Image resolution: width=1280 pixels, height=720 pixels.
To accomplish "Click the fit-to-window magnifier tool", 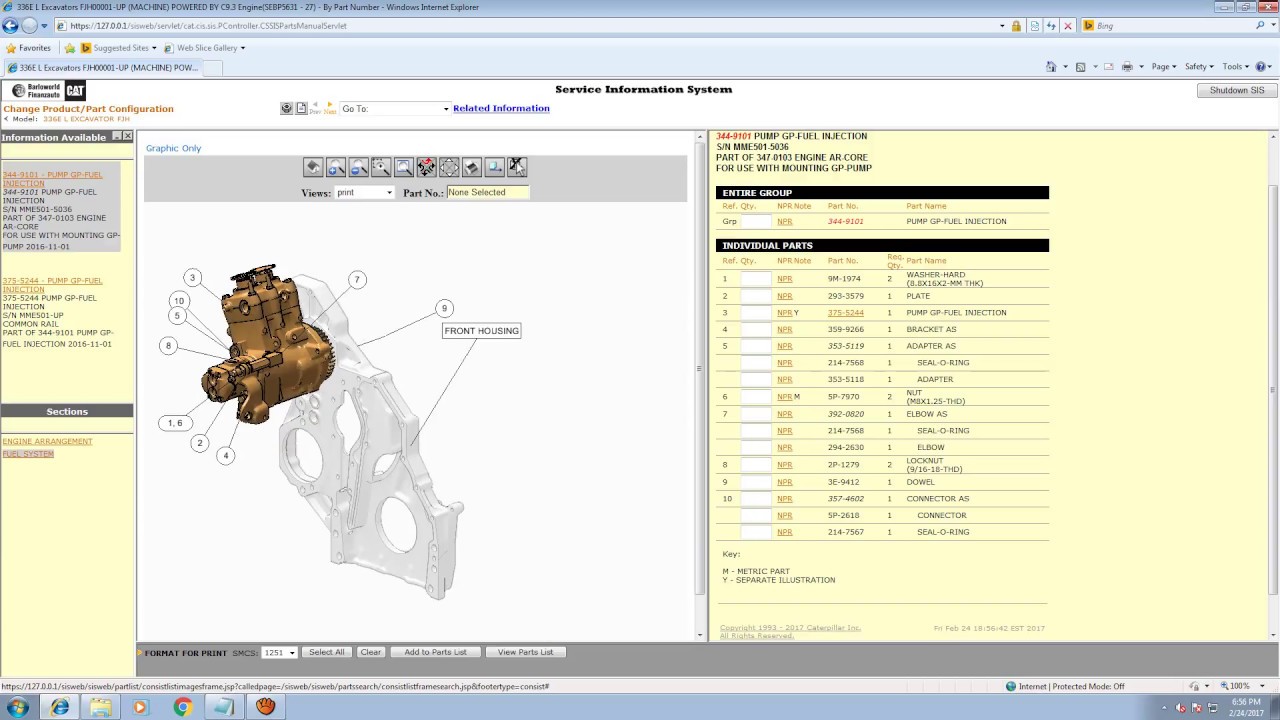I will pyautogui.click(x=404, y=167).
